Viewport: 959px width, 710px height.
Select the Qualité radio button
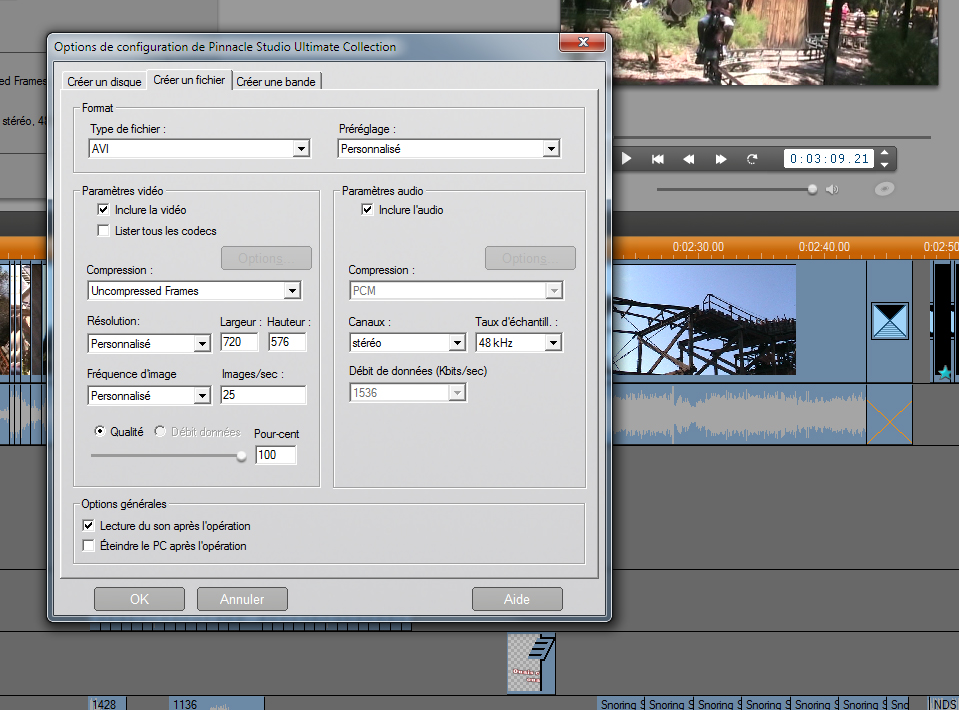(x=100, y=431)
